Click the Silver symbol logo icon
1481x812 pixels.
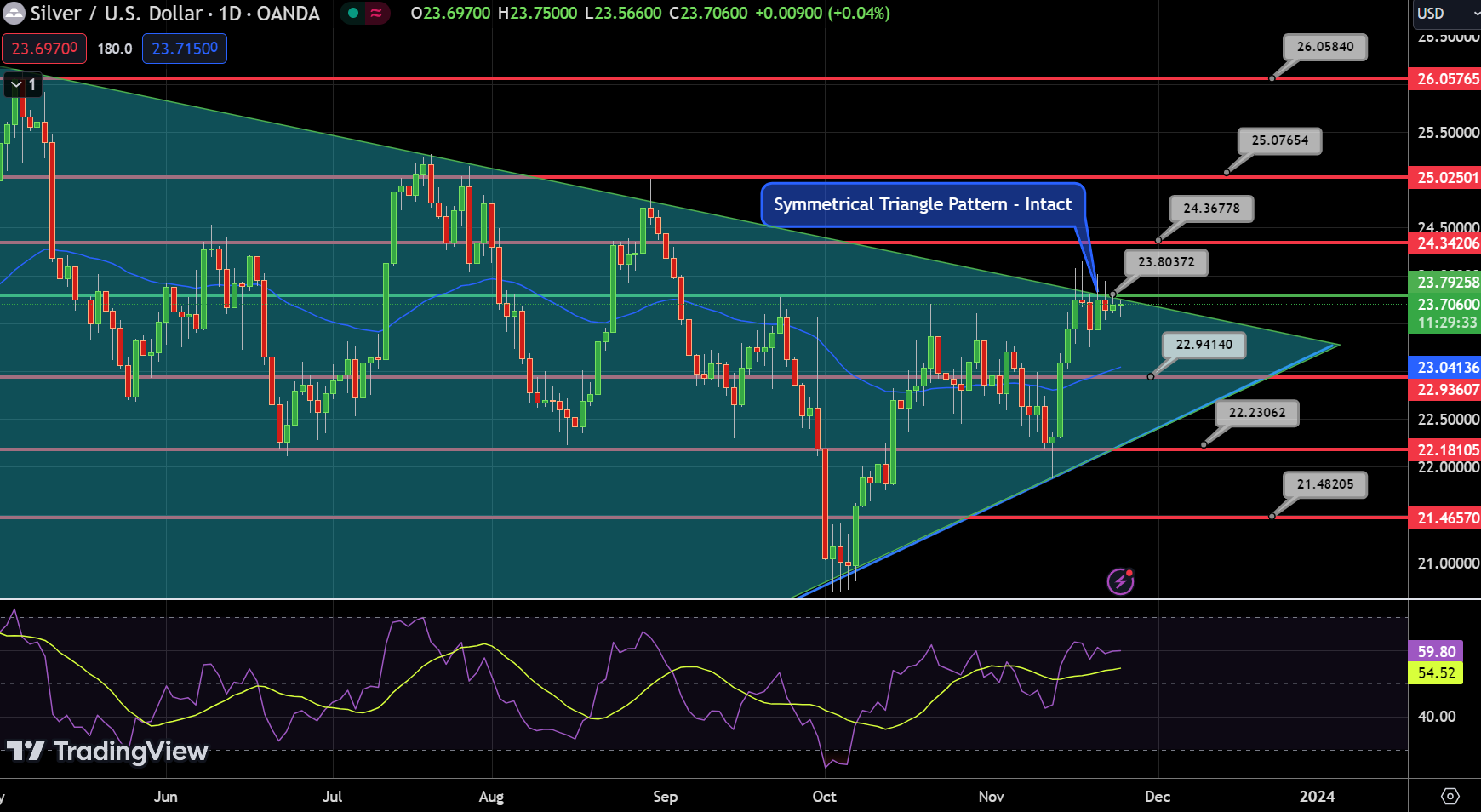(14, 14)
